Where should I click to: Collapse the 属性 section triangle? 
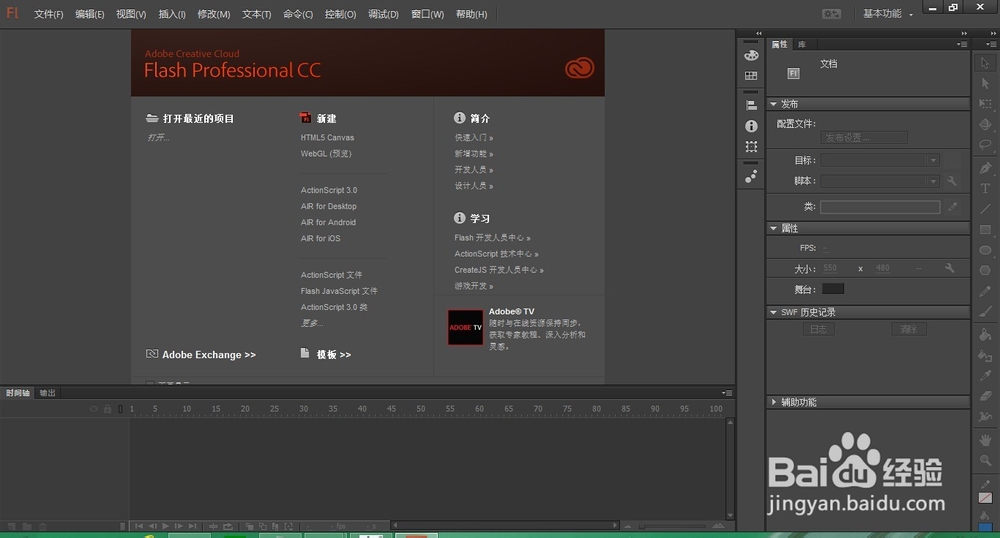pyautogui.click(x=774, y=228)
